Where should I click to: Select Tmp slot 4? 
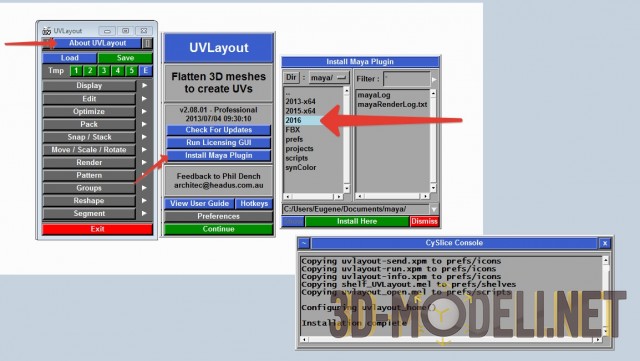pos(118,71)
